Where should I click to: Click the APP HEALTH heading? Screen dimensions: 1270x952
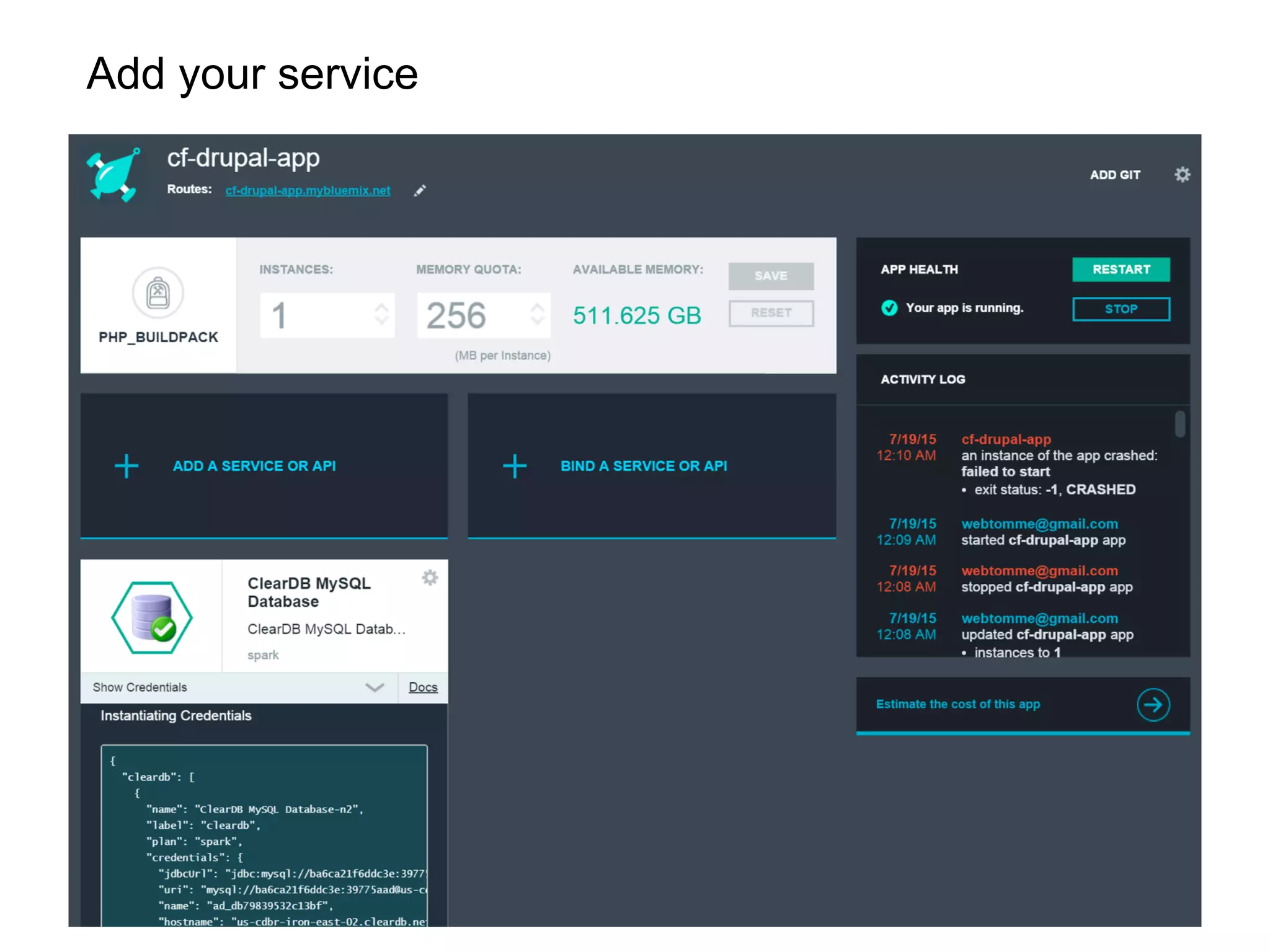point(919,270)
